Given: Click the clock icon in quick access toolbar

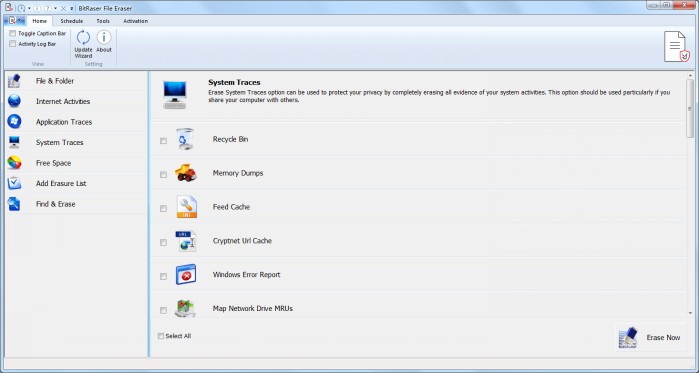Looking at the screenshot, I should click(x=21, y=8).
